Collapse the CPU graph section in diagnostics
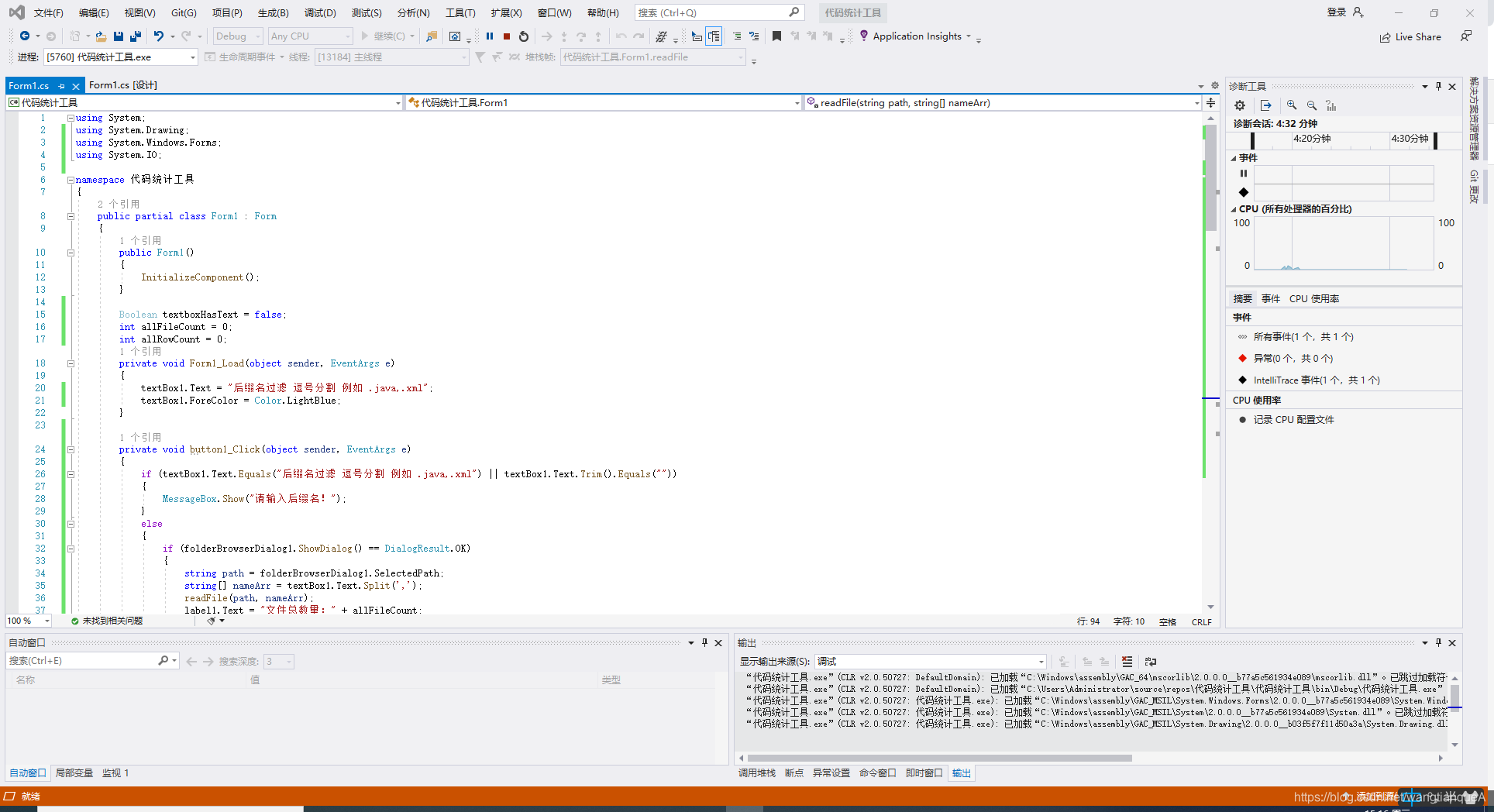 click(1234, 209)
